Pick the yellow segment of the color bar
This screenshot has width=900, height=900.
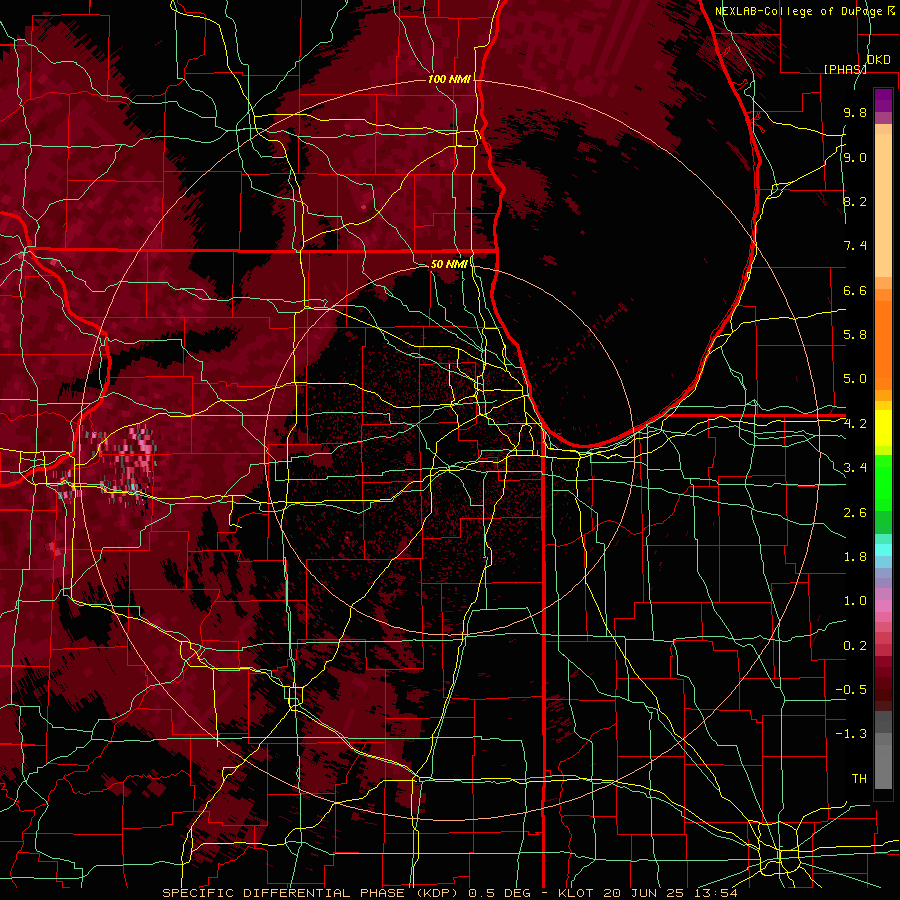click(x=883, y=428)
